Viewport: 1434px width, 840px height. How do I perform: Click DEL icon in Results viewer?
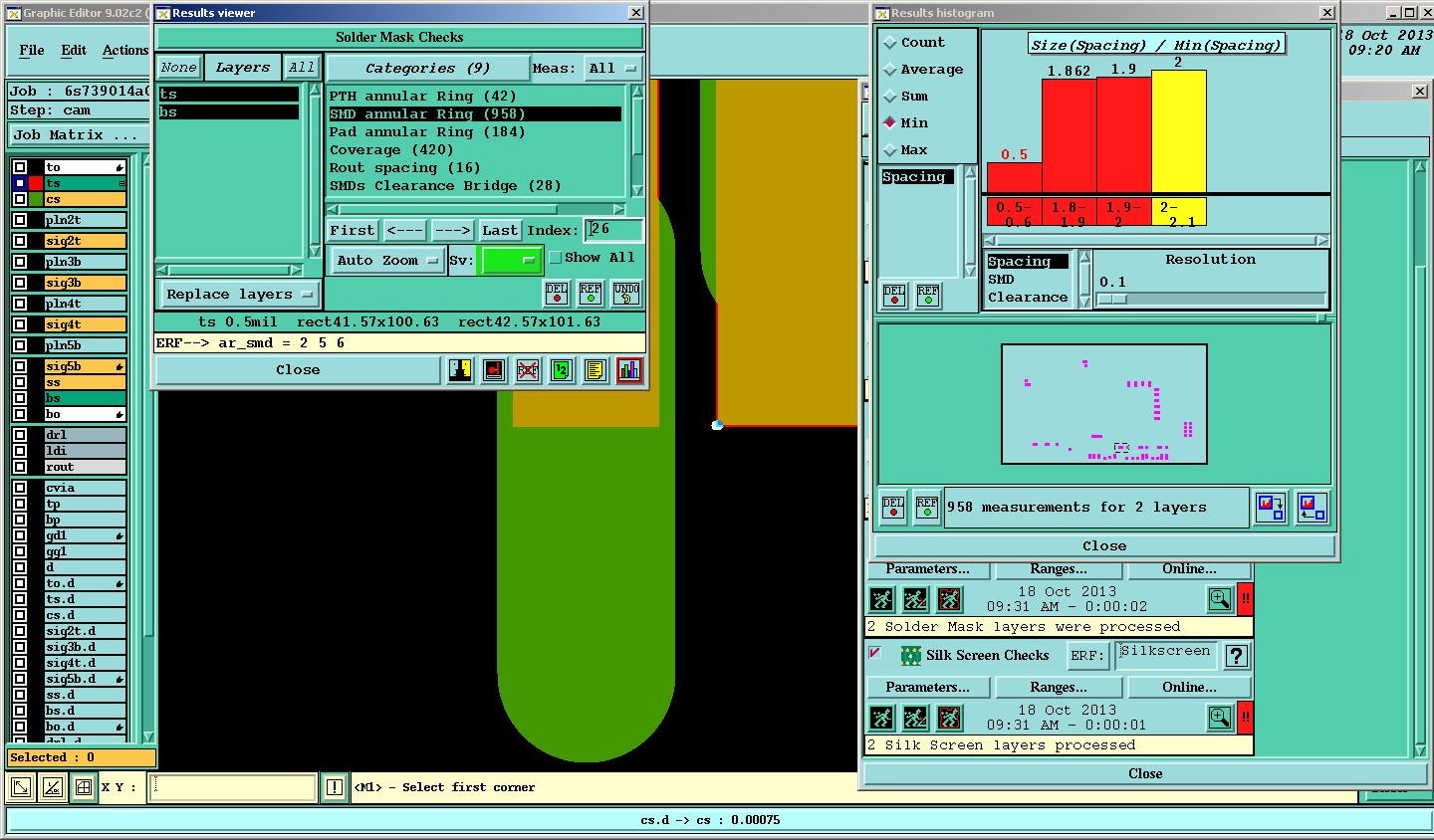pos(557,294)
